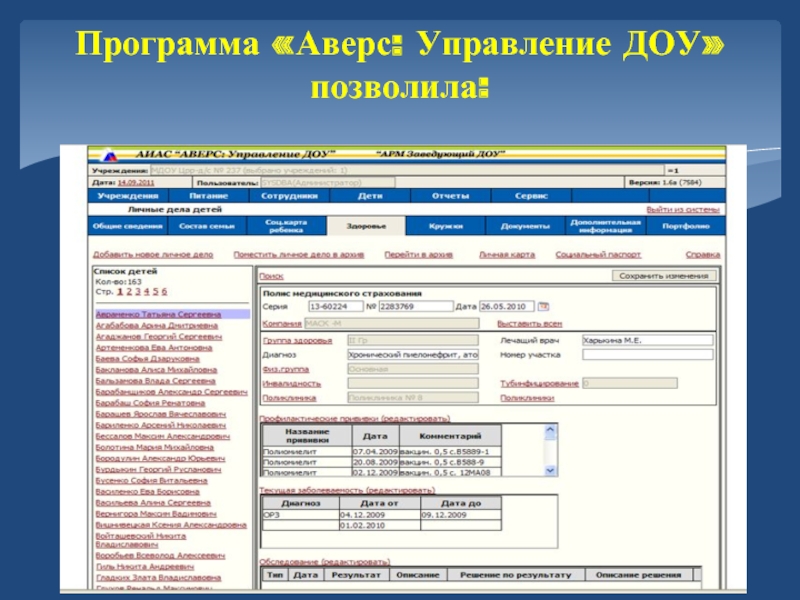
Task: Go to page 5 of children list
Action: coord(156,292)
